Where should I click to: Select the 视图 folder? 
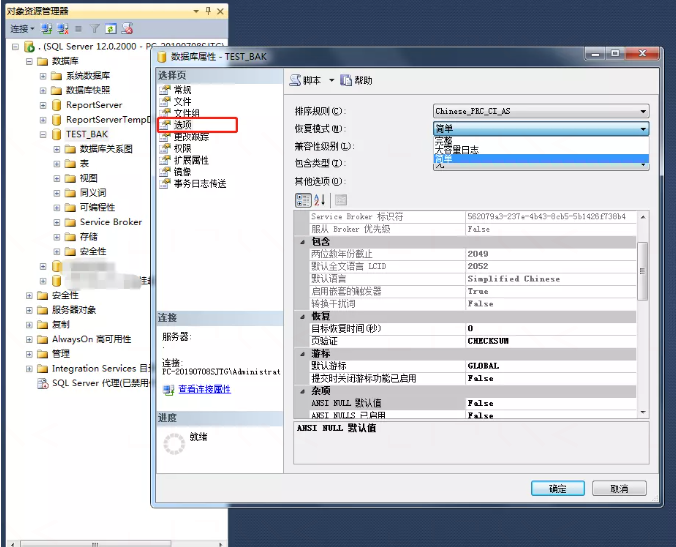click(x=88, y=178)
